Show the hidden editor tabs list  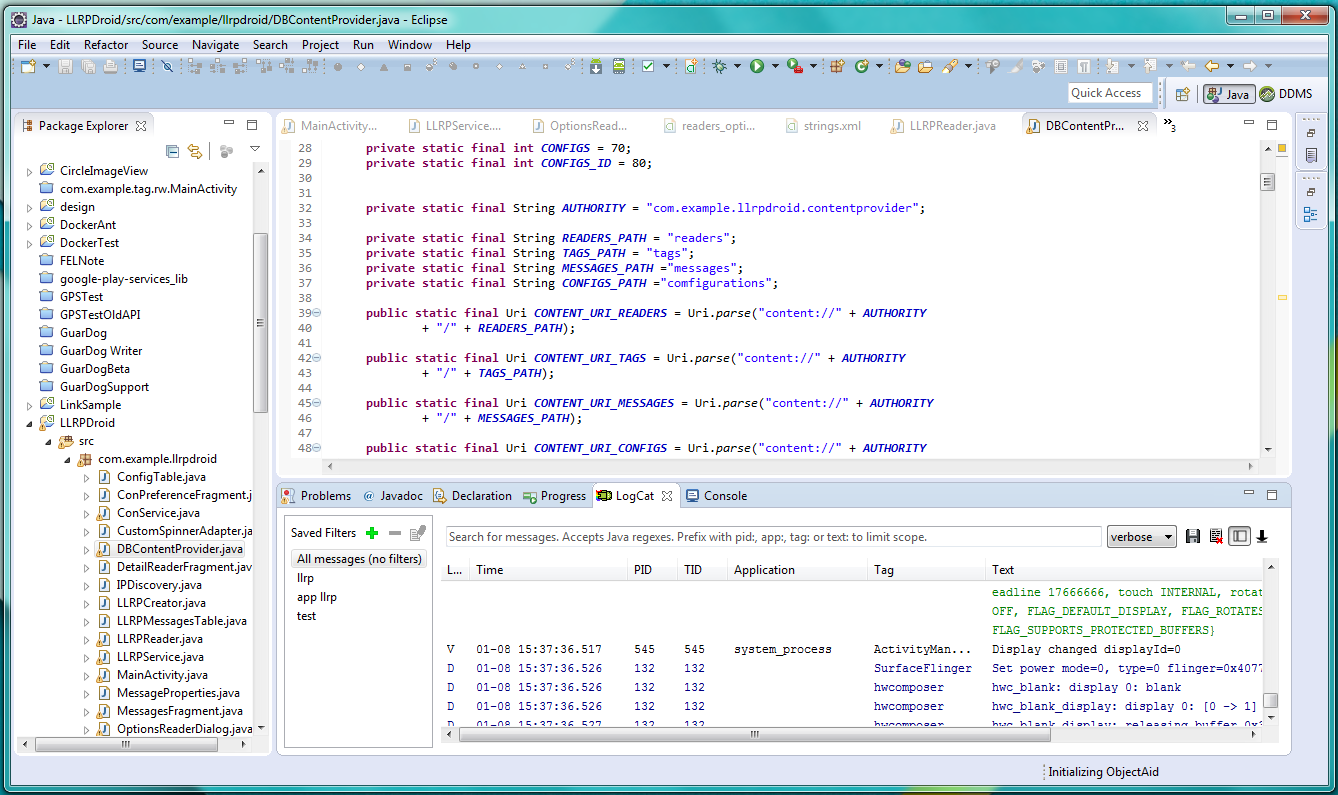[1168, 125]
